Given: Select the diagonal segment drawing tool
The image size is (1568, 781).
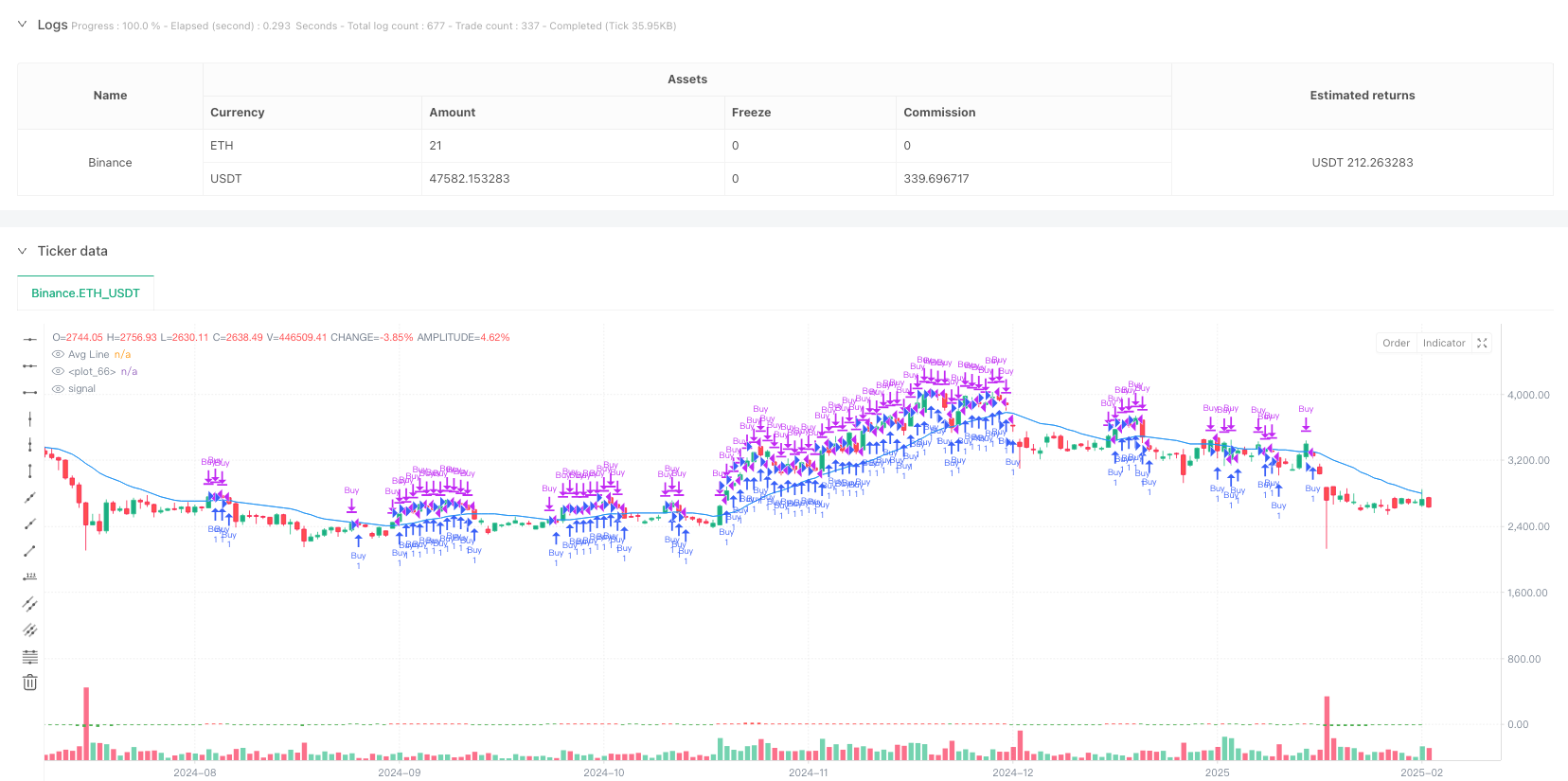Looking at the screenshot, I should coord(30,551).
